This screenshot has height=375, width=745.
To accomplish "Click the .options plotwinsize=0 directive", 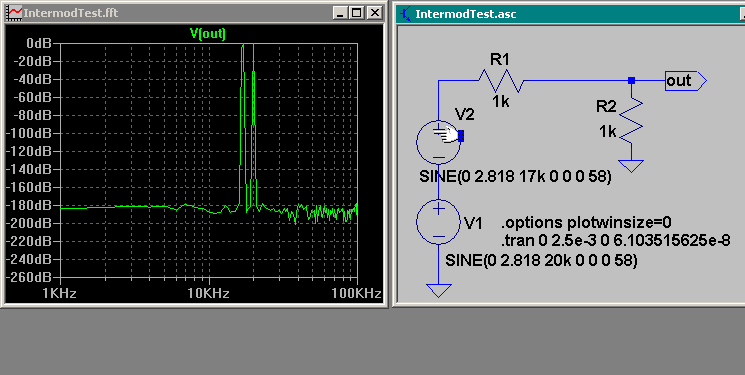I will [586, 222].
